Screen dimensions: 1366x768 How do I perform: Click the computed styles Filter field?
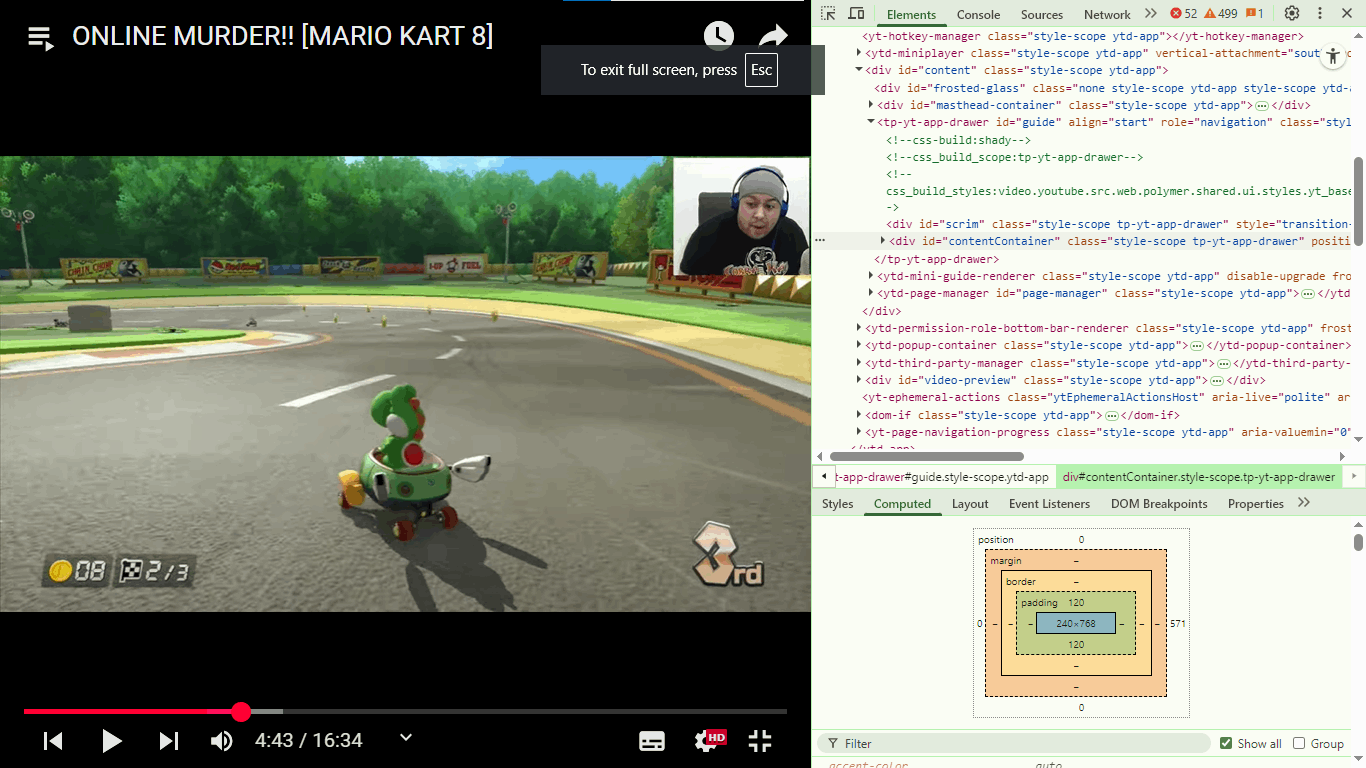pos(1014,743)
